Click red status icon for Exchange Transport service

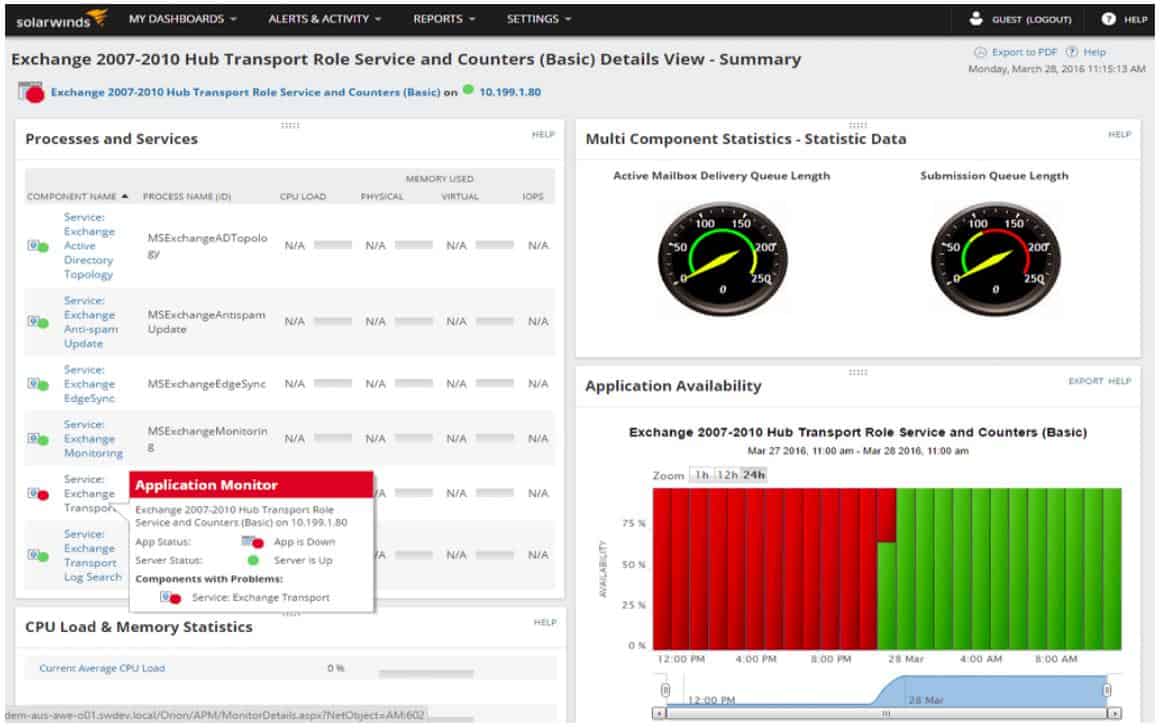point(38,493)
